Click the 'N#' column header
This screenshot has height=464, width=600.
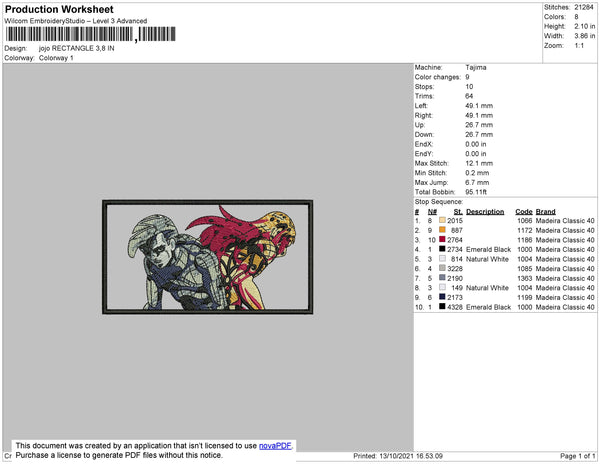point(432,212)
